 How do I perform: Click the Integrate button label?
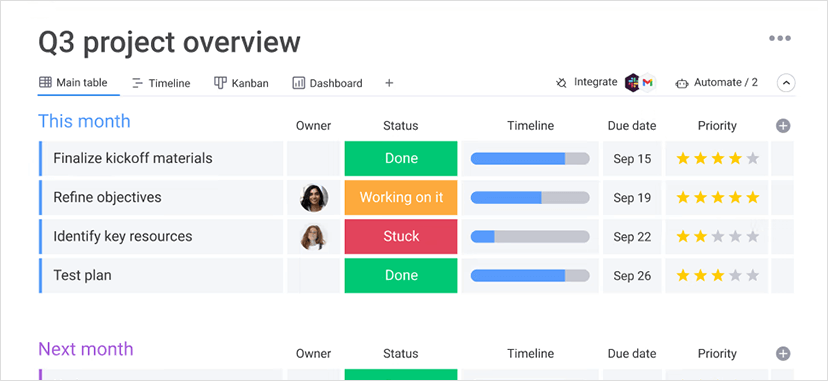point(596,82)
